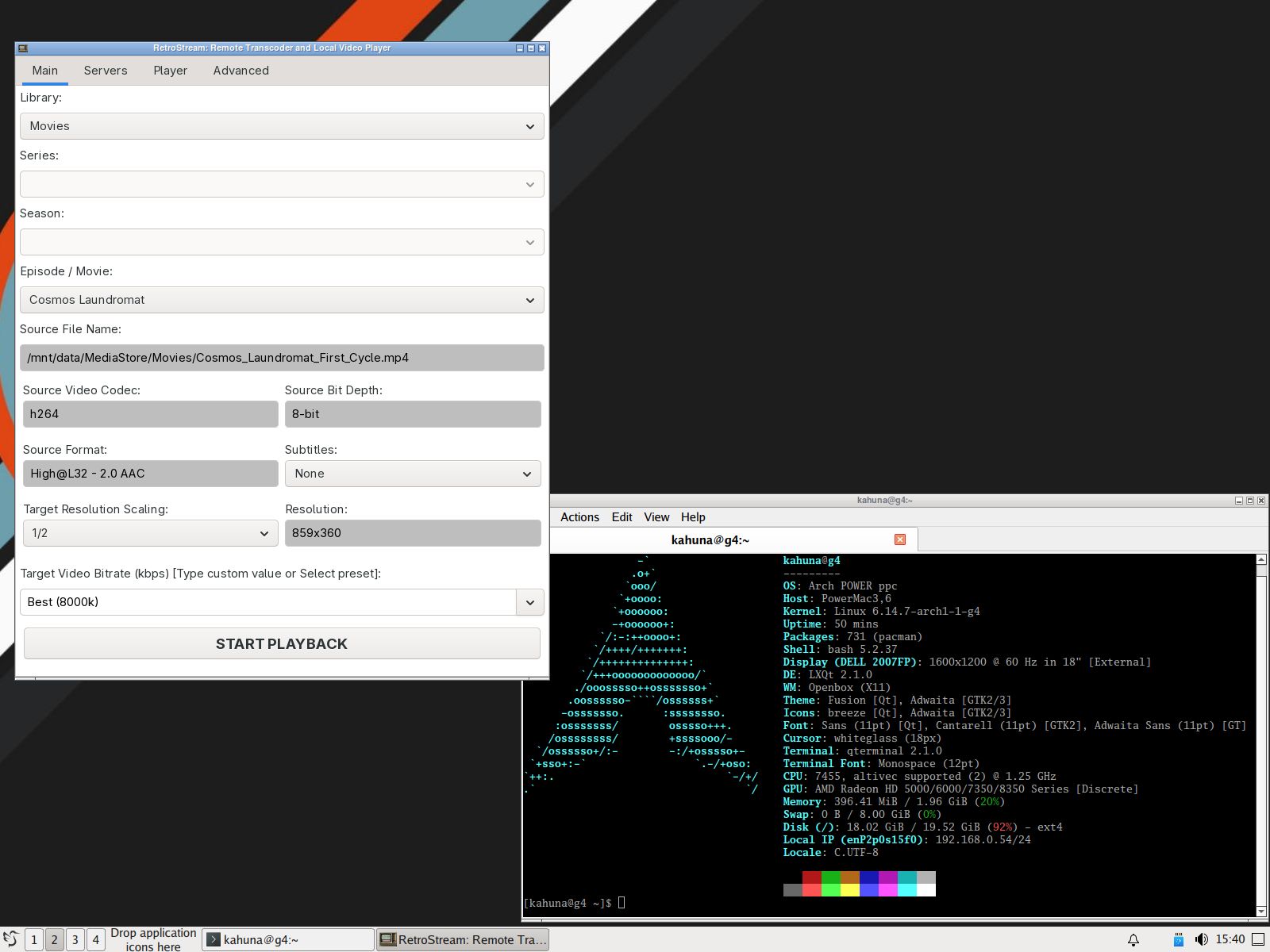The image size is (1270, 952).
Task: Switch to virtual desktop 1
Action: 34,939
